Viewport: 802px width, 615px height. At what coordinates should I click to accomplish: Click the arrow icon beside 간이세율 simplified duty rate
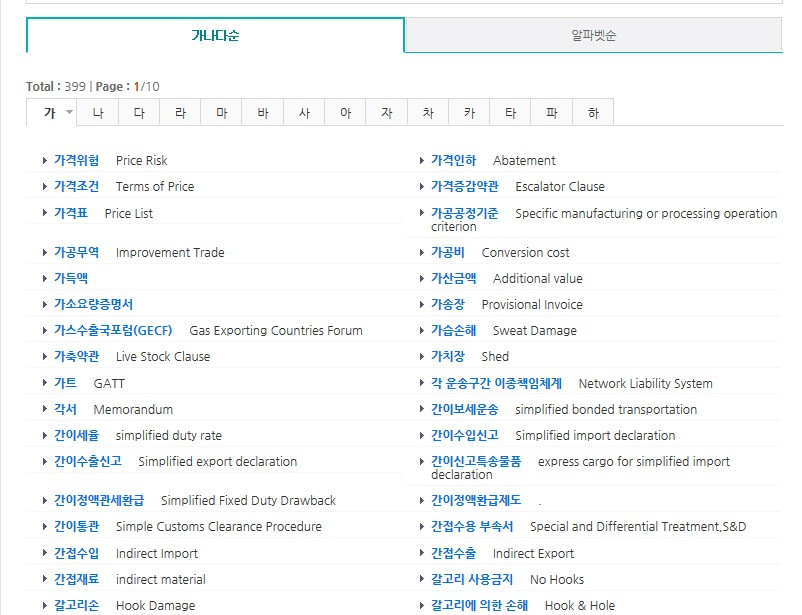coord(44,435)
